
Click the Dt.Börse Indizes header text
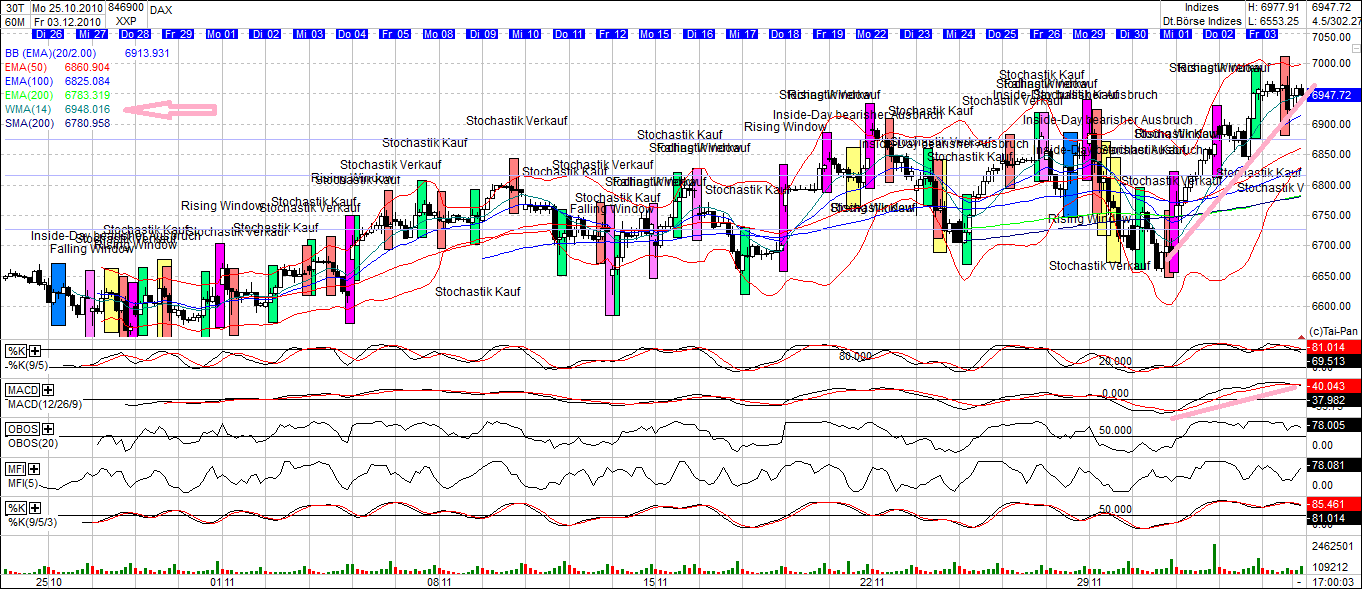point(1202,20)
